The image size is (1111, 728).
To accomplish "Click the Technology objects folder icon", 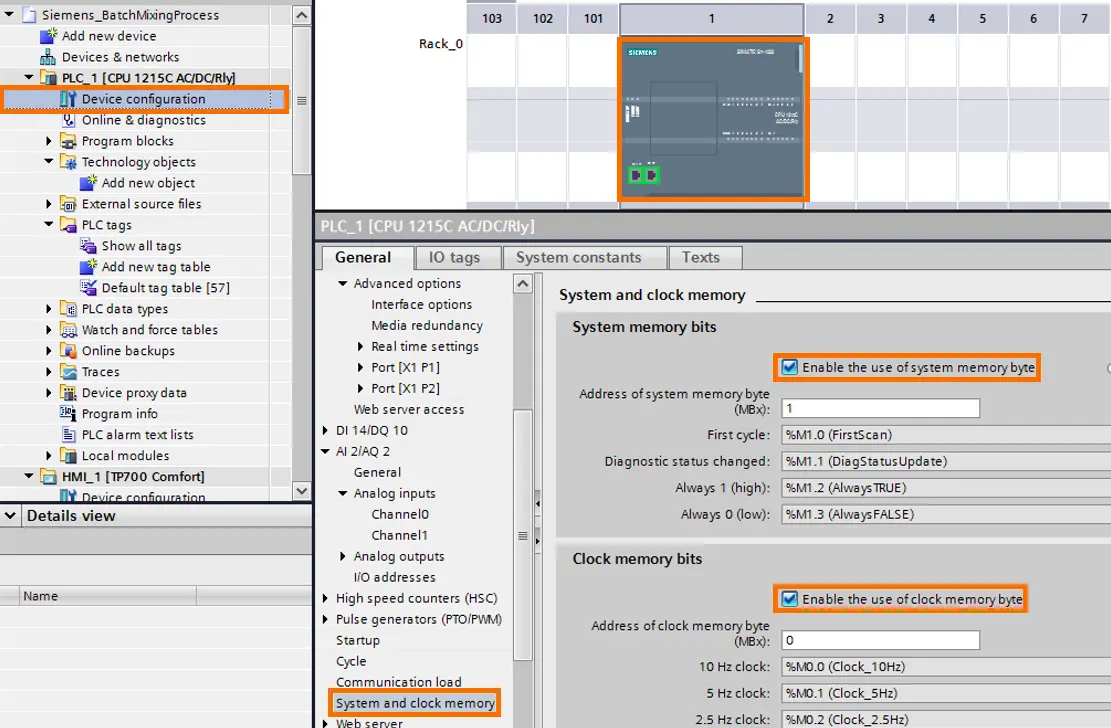I will (x=68, y=162).
